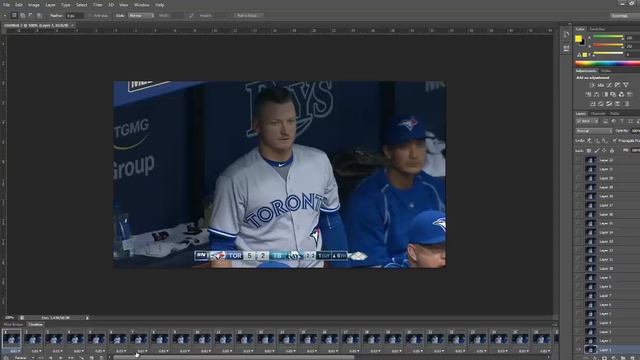Open the layer blend mode Normal dropdown
640x360 pixels.
click(x=594, y=131)
